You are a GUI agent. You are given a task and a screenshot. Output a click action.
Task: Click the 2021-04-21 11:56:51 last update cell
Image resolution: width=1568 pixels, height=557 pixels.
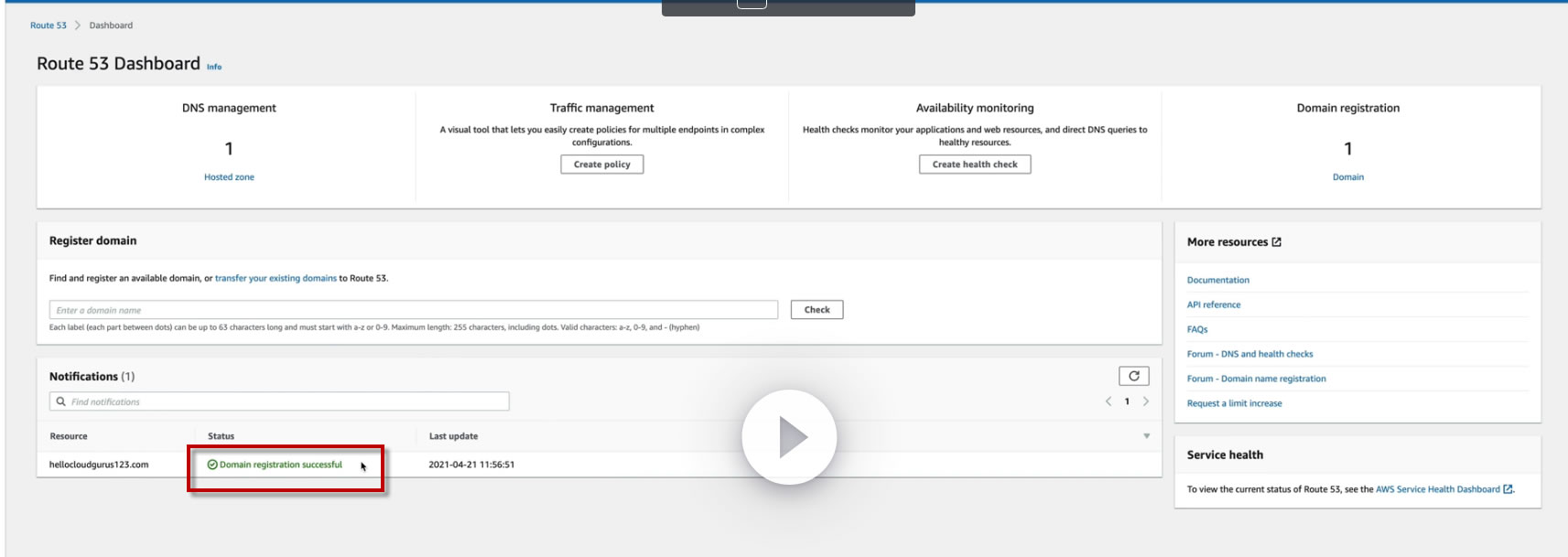pyautogui.click(x=471, y=465)
